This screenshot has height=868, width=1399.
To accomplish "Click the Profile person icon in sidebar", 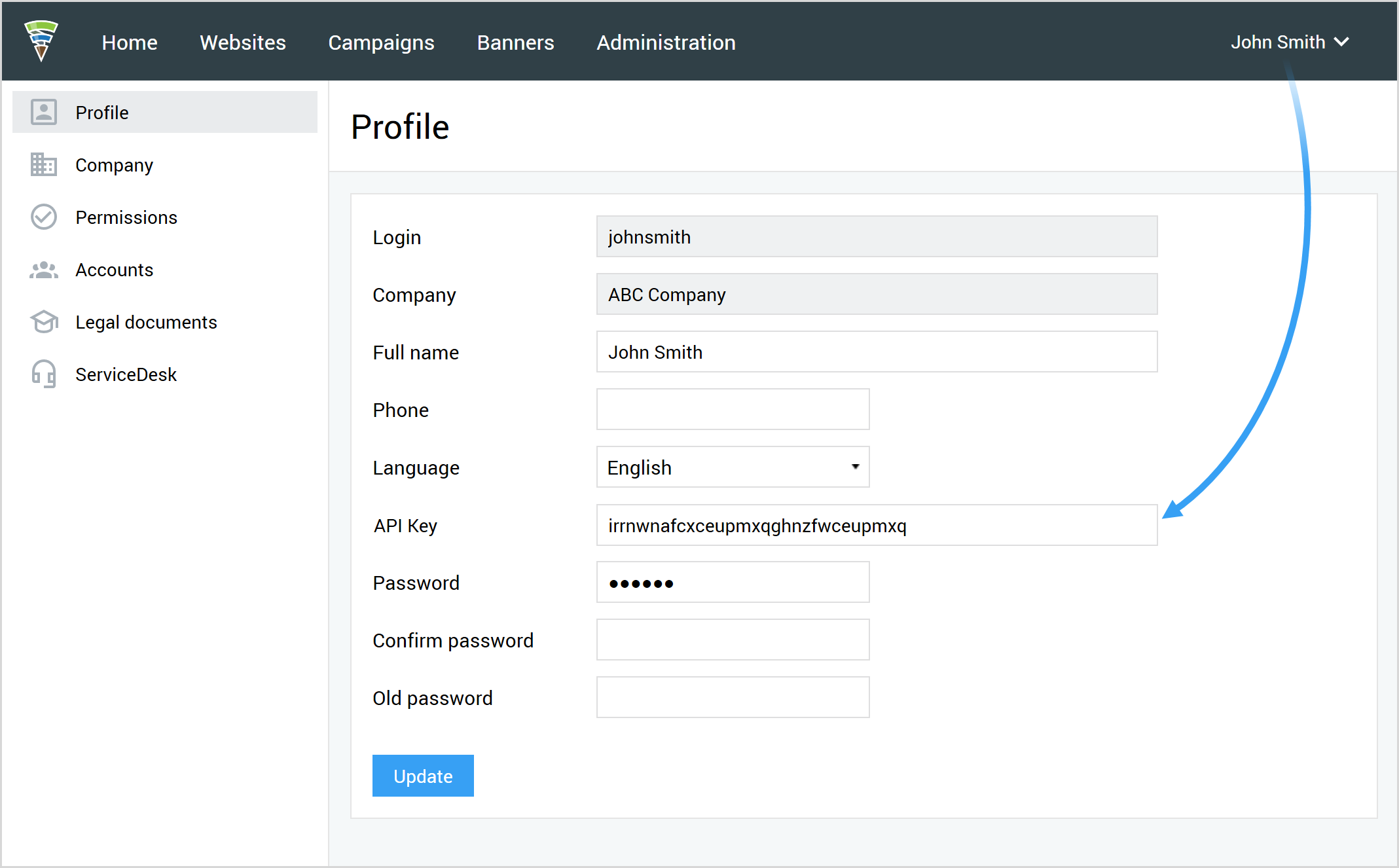I will tap(44, 112).
